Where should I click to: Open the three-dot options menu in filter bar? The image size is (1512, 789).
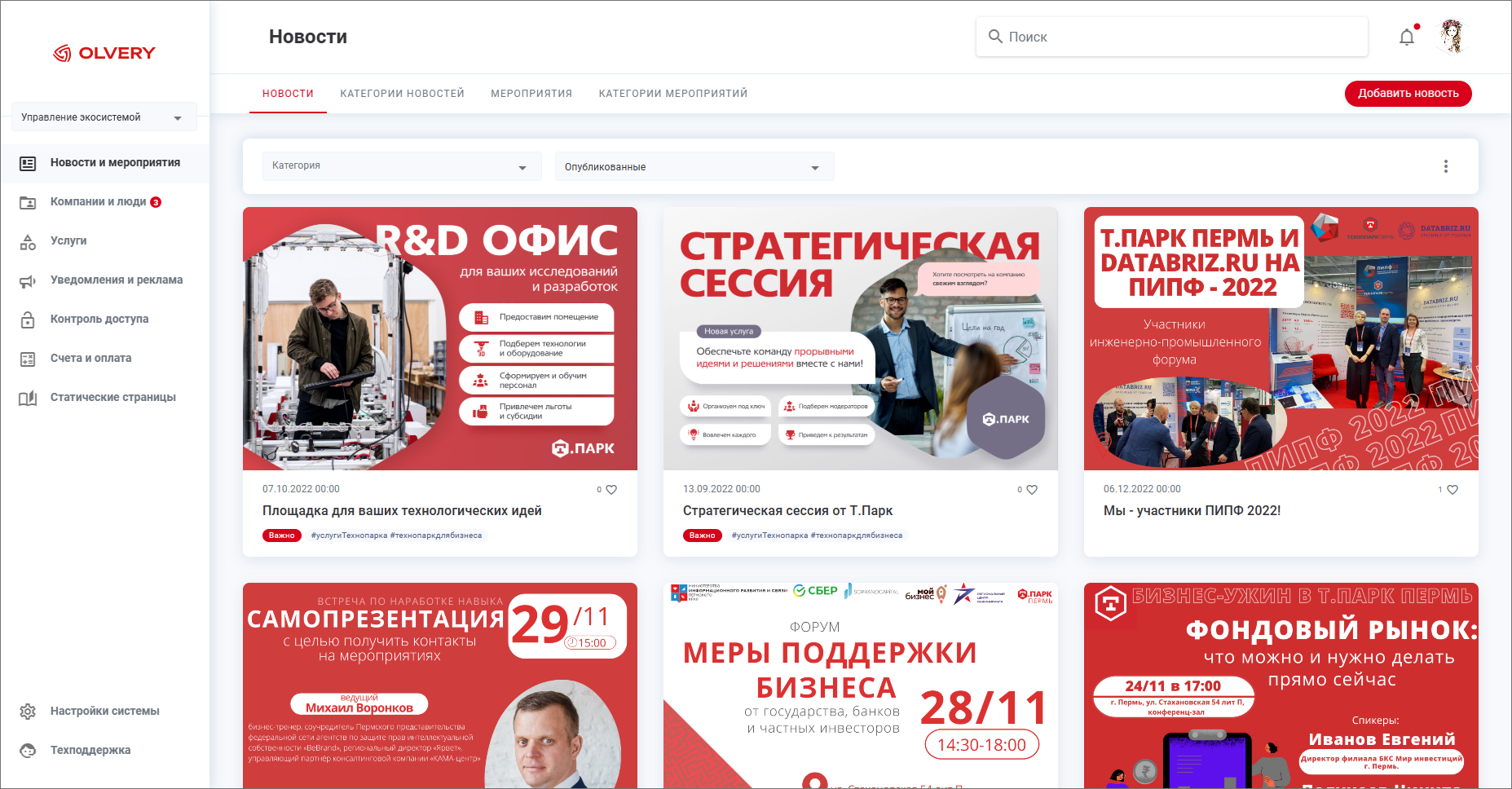[x=1445, y=166]
